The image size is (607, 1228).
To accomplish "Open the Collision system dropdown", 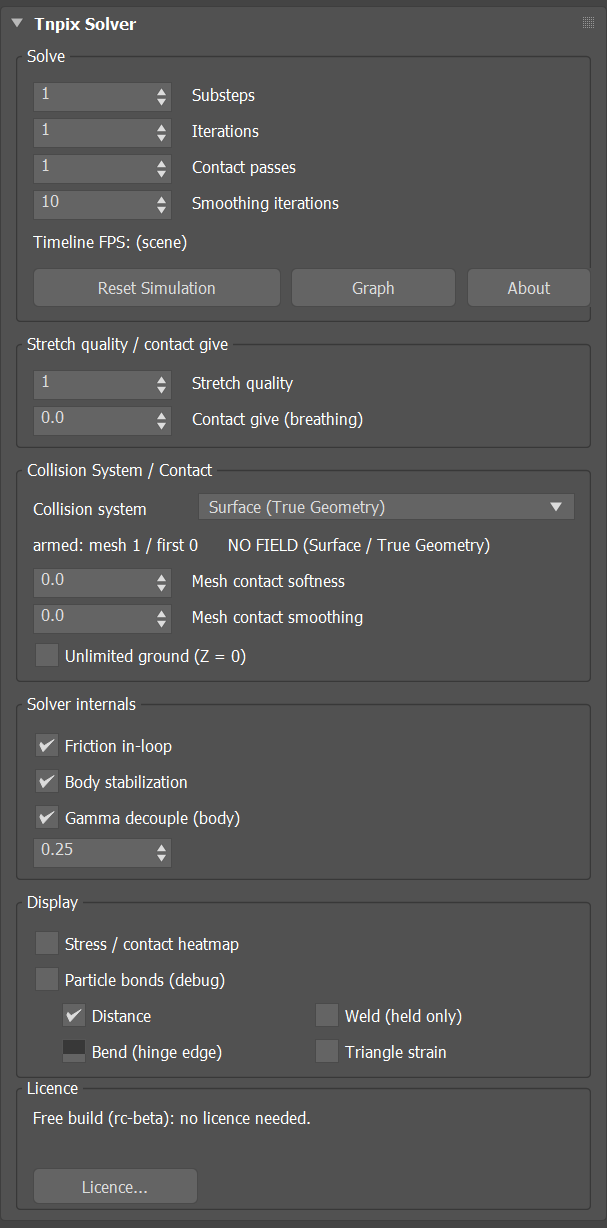I will coord(386,507).
